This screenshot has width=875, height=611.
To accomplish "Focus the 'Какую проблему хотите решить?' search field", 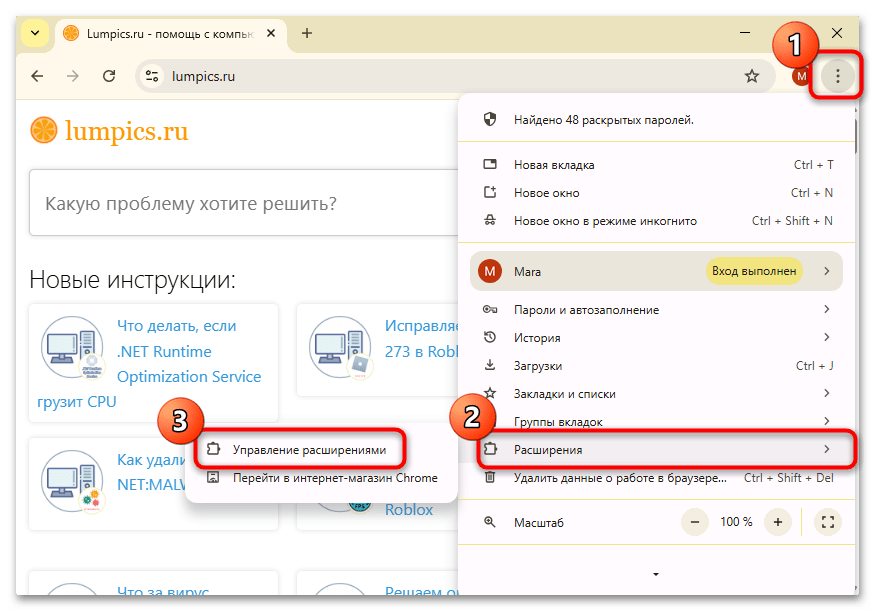I will (244, 203).
